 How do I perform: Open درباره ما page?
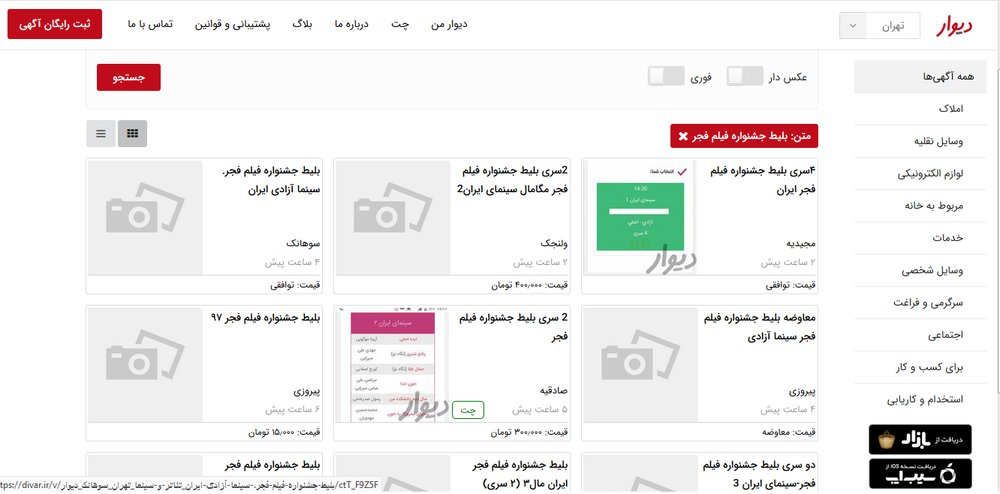coord(351,24)
